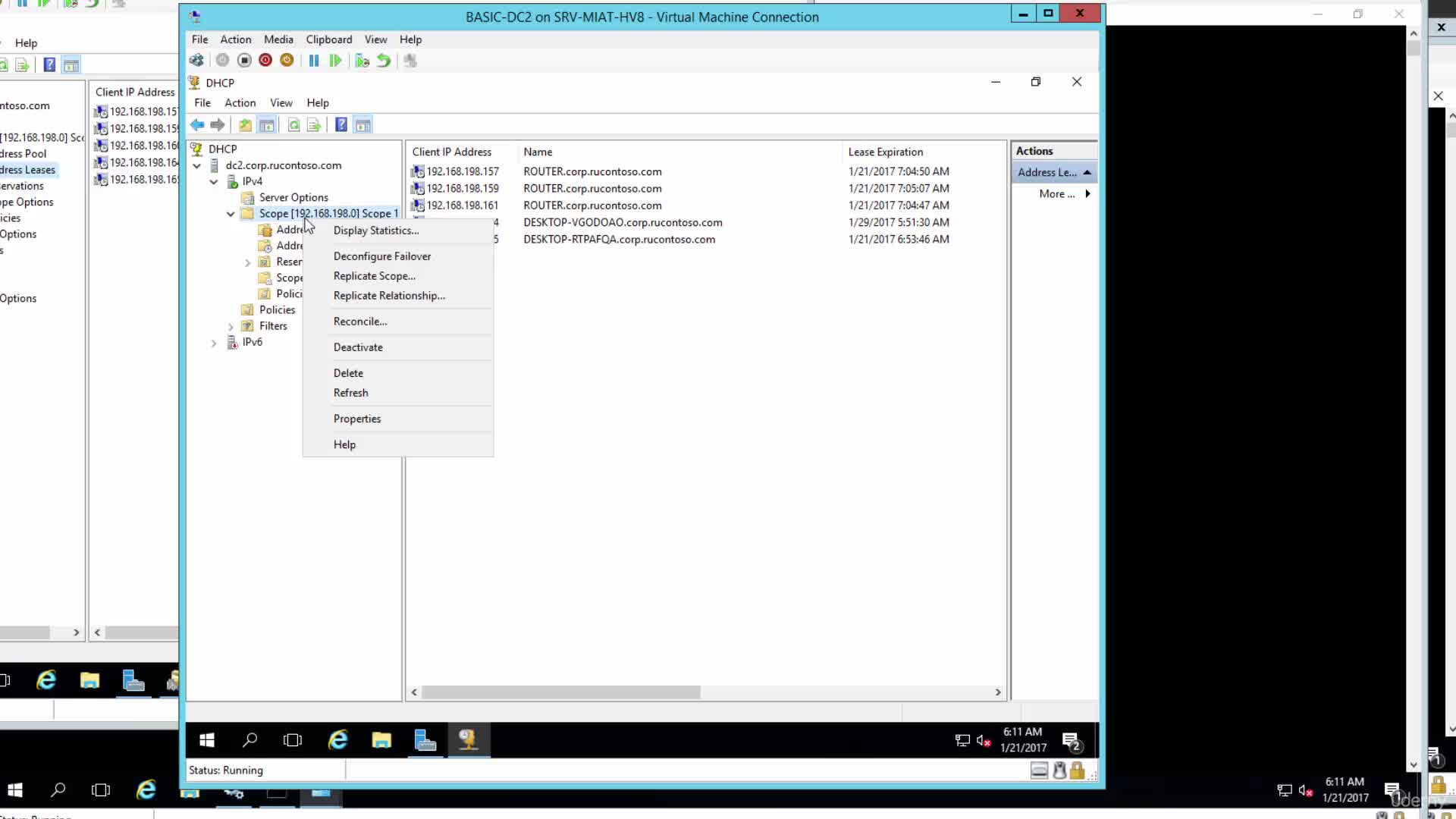Click the red Shut Down VM icon
This screenshot has height=819, width=1456.
click(x=265, y=61)
